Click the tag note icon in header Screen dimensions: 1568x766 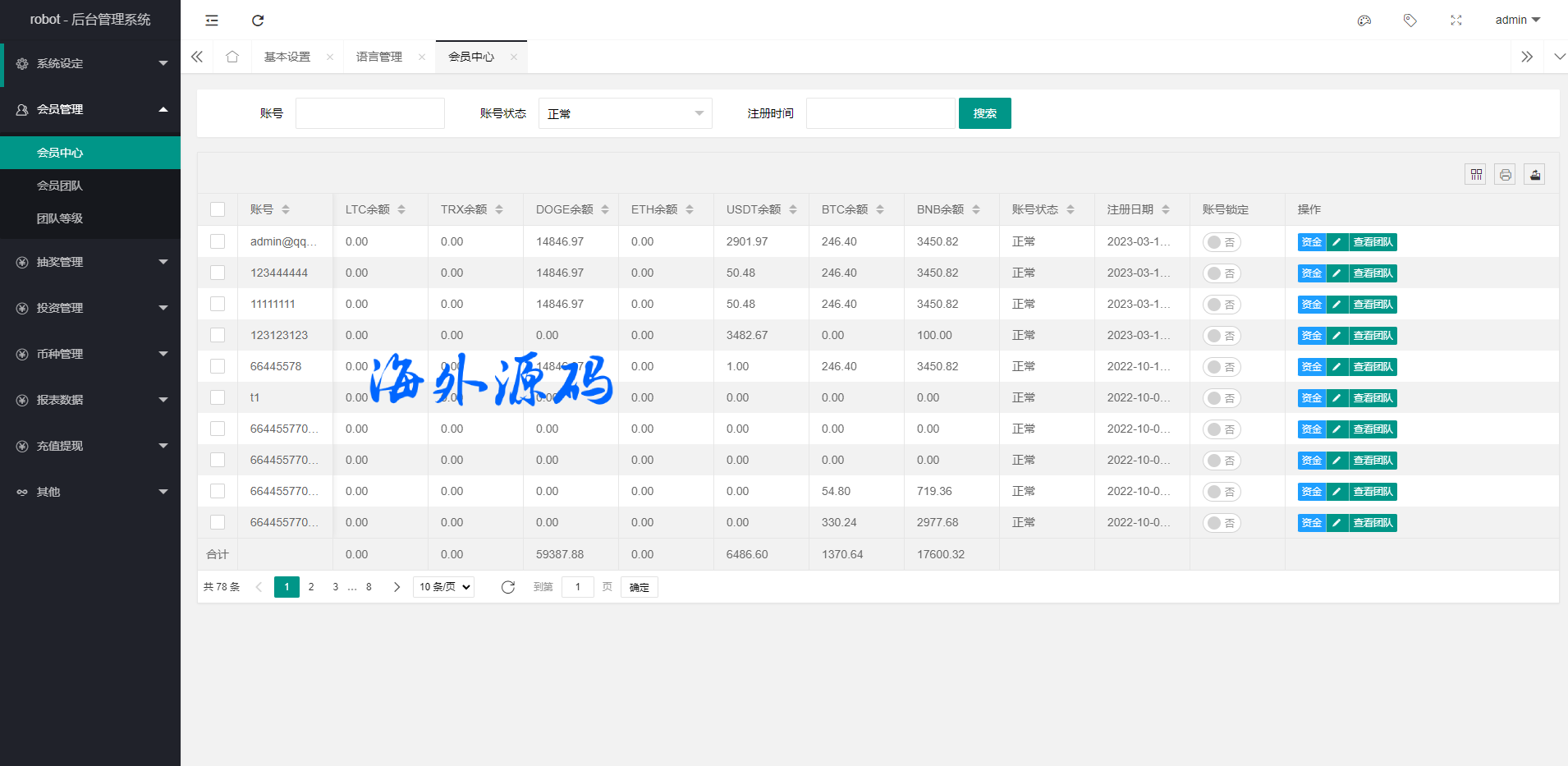1410,21
